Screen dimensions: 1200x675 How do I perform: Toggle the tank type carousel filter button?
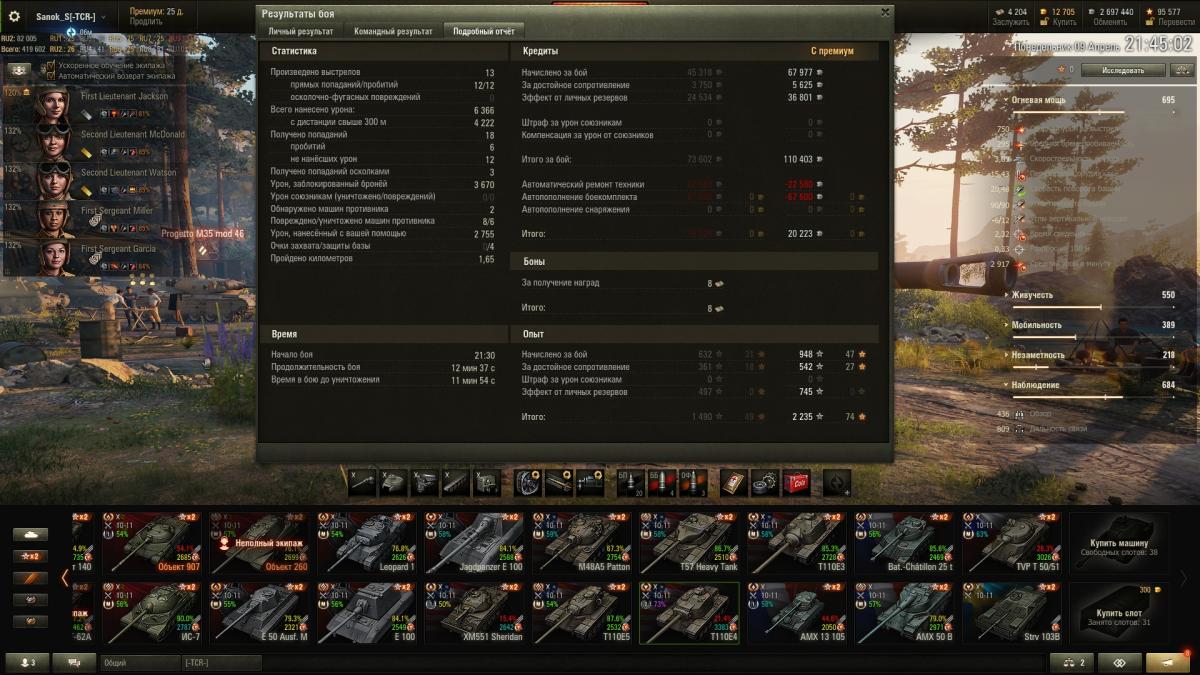[x=30, y=534]
